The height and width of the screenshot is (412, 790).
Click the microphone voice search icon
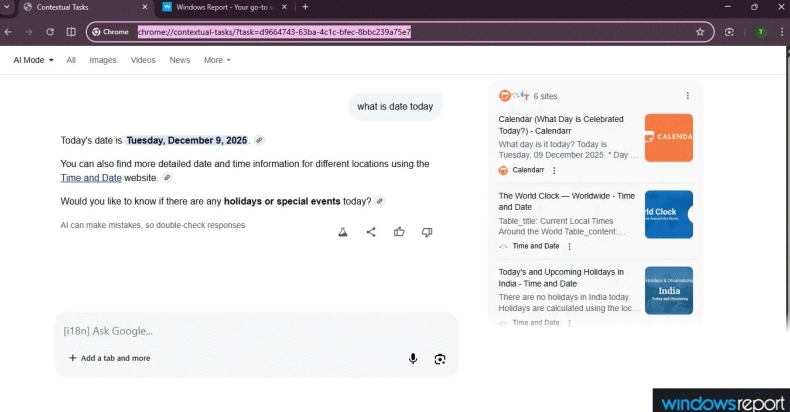413,359
